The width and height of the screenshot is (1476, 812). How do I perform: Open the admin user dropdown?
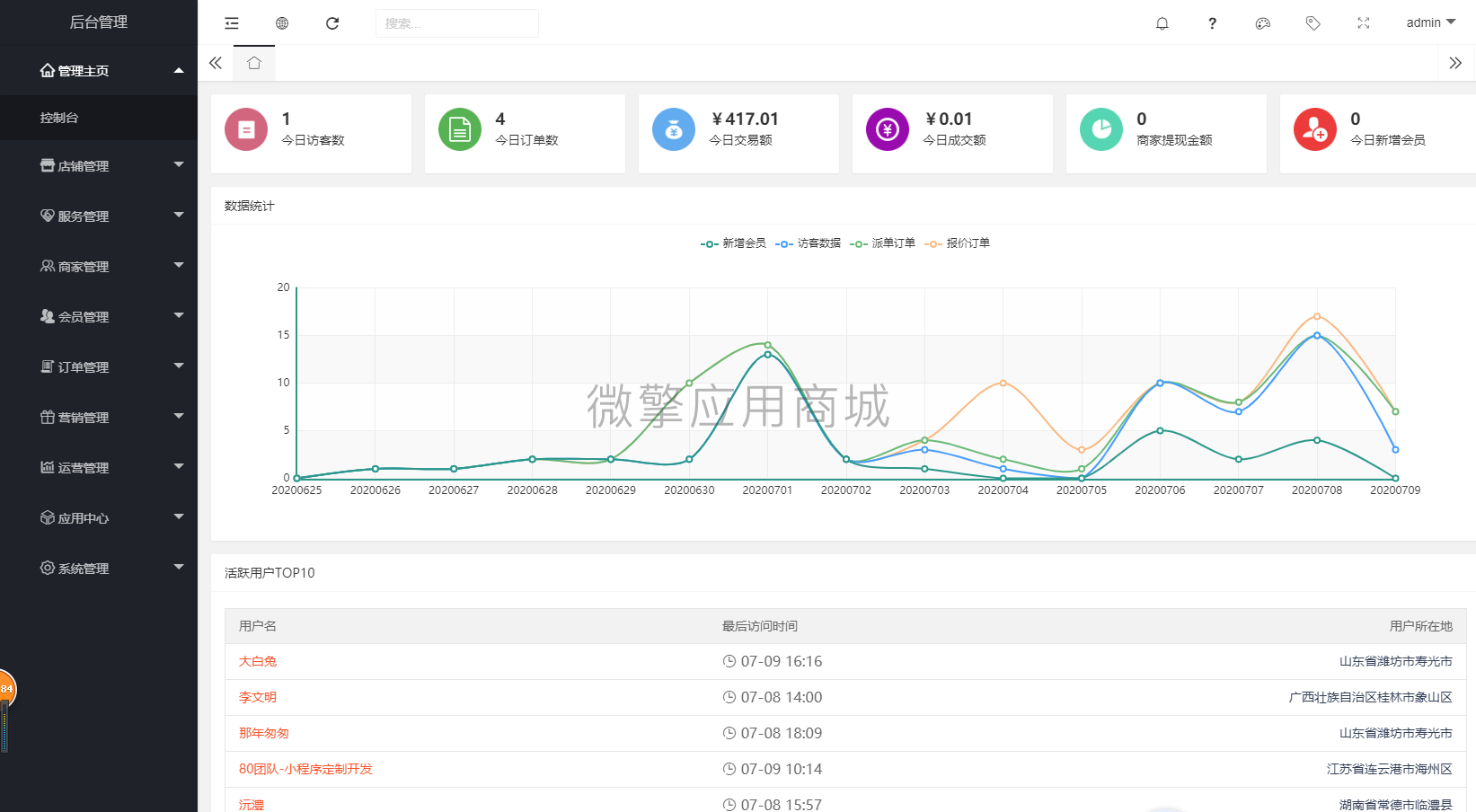point(1431,22)
